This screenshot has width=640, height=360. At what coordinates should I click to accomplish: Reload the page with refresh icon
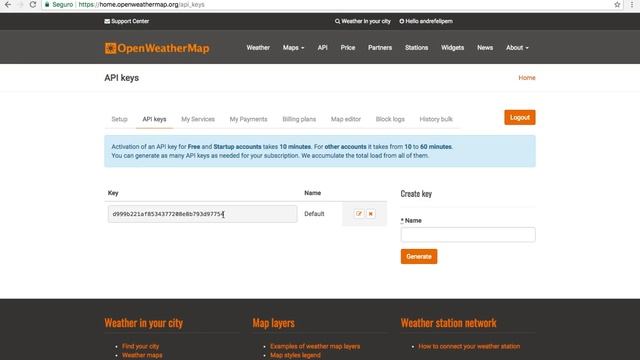(x=33, y=4)
